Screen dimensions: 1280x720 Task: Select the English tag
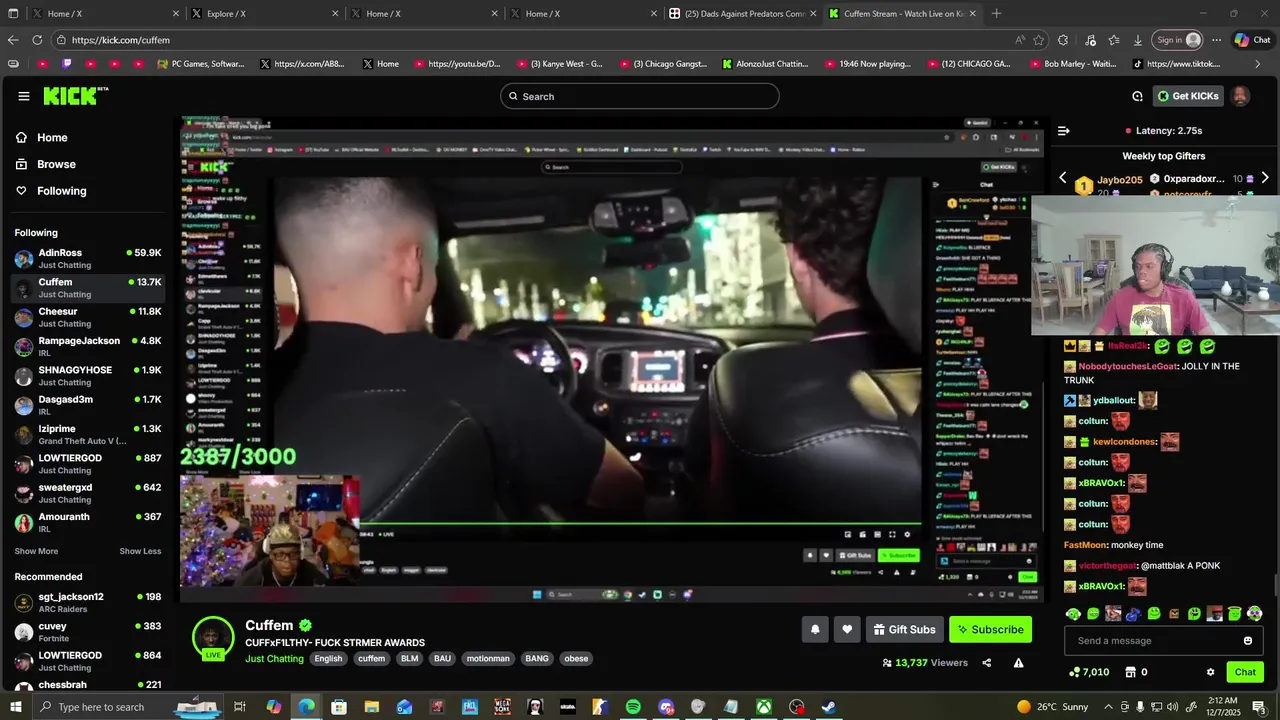(328, 659)
